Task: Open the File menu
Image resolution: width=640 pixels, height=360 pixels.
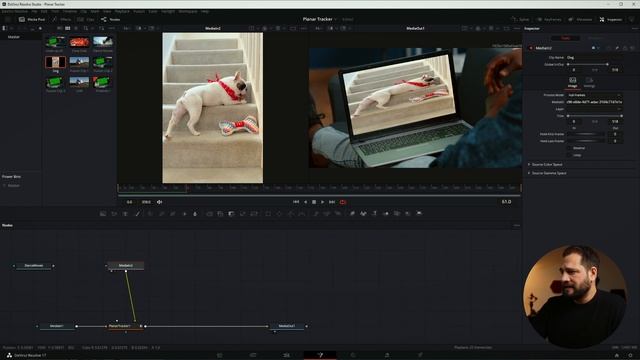Action: tap(35, 11)
